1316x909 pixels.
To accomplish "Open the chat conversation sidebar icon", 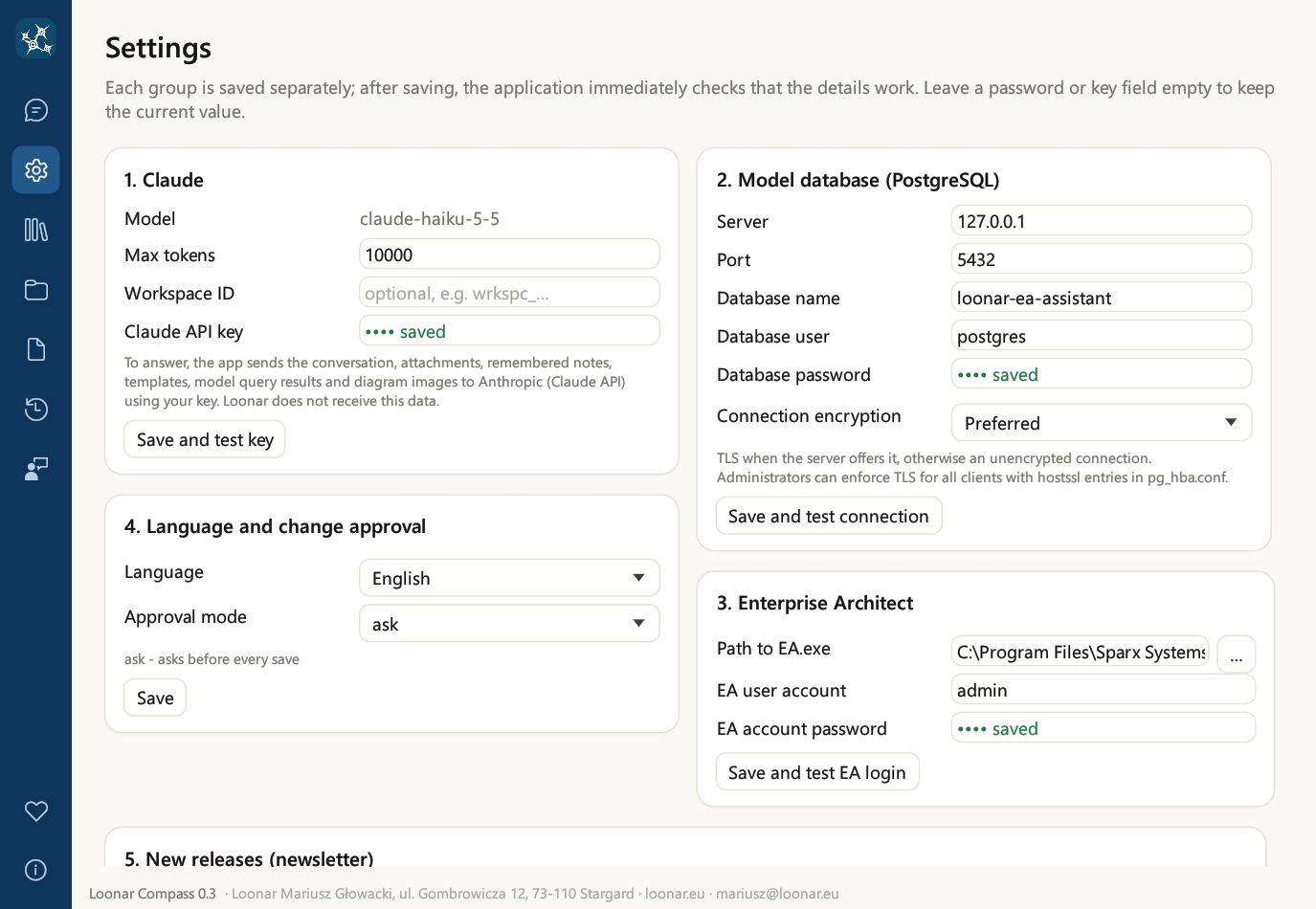I will (36, 110).
